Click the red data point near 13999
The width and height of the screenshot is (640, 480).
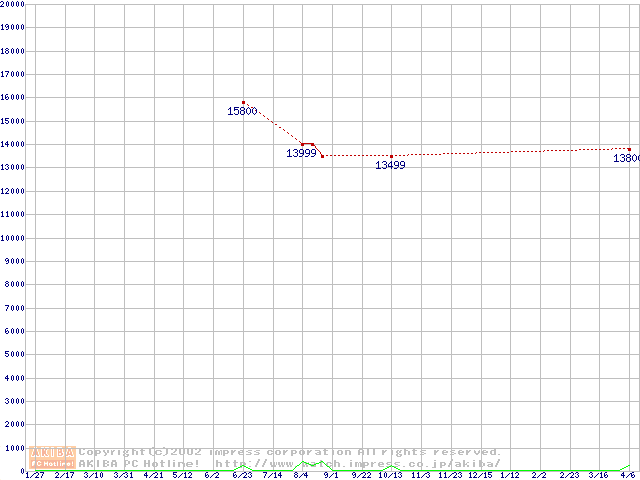pos(303,144)
